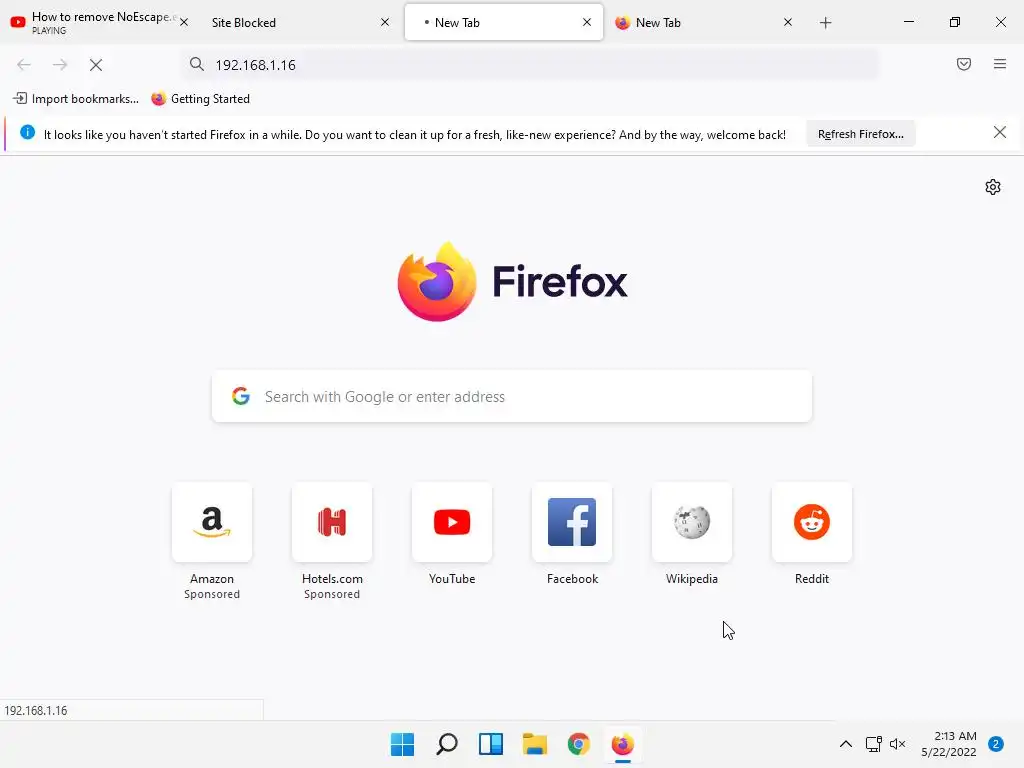Open Import bookmarks link

point(76,99)
